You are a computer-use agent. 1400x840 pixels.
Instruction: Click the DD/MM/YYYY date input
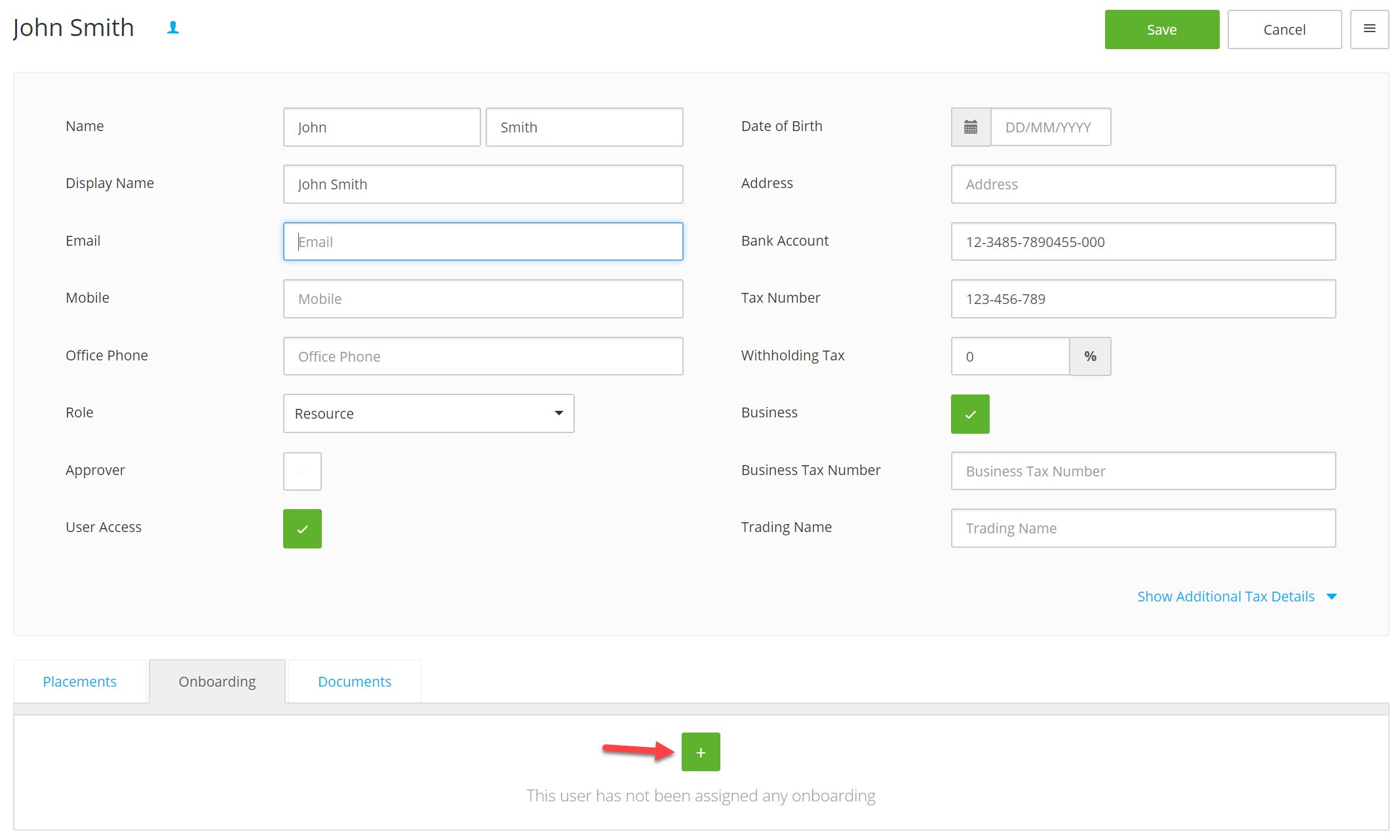click(1051, 127)
